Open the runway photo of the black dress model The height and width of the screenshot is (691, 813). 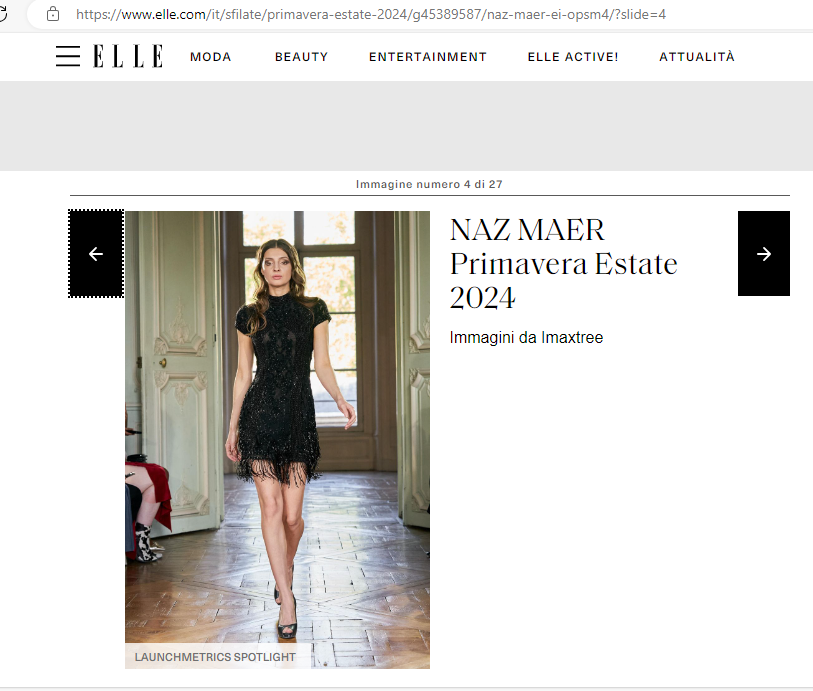277,440
